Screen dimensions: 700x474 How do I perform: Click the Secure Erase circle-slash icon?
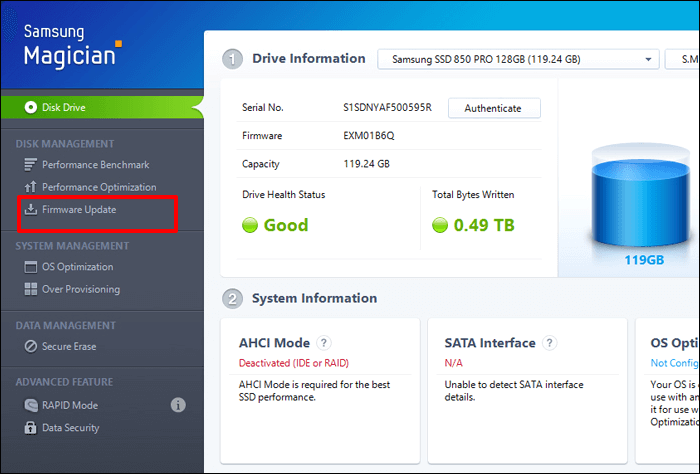pos(30,346)
